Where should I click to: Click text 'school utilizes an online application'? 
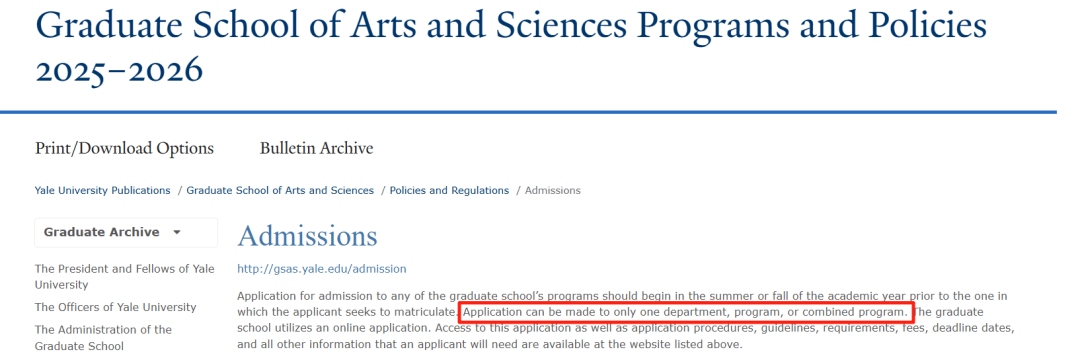click(333, 328)
